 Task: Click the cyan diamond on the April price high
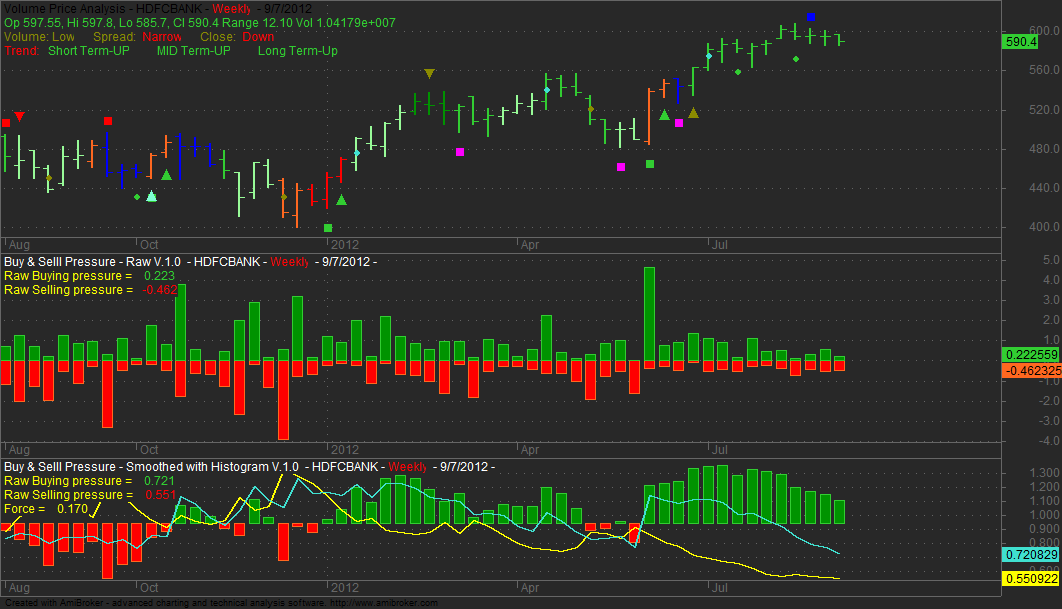click(547, 90)
